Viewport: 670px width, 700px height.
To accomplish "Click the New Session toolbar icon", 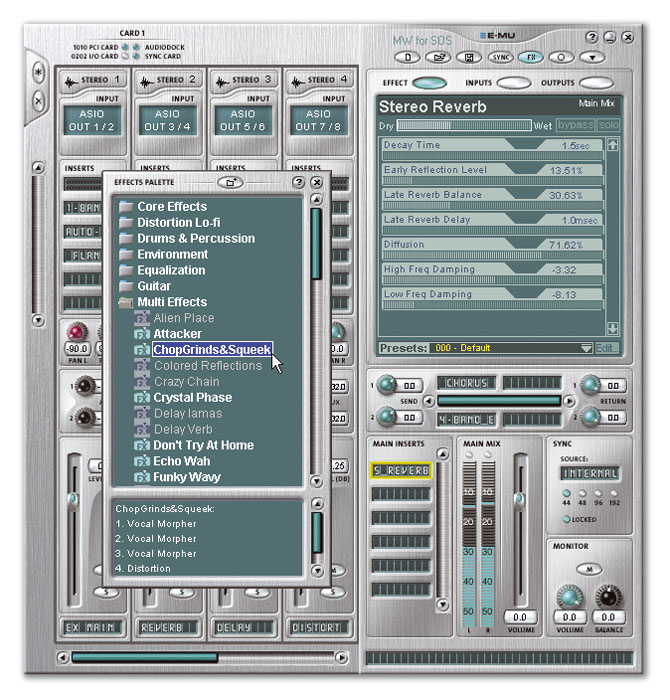I will tap(409, 57).
